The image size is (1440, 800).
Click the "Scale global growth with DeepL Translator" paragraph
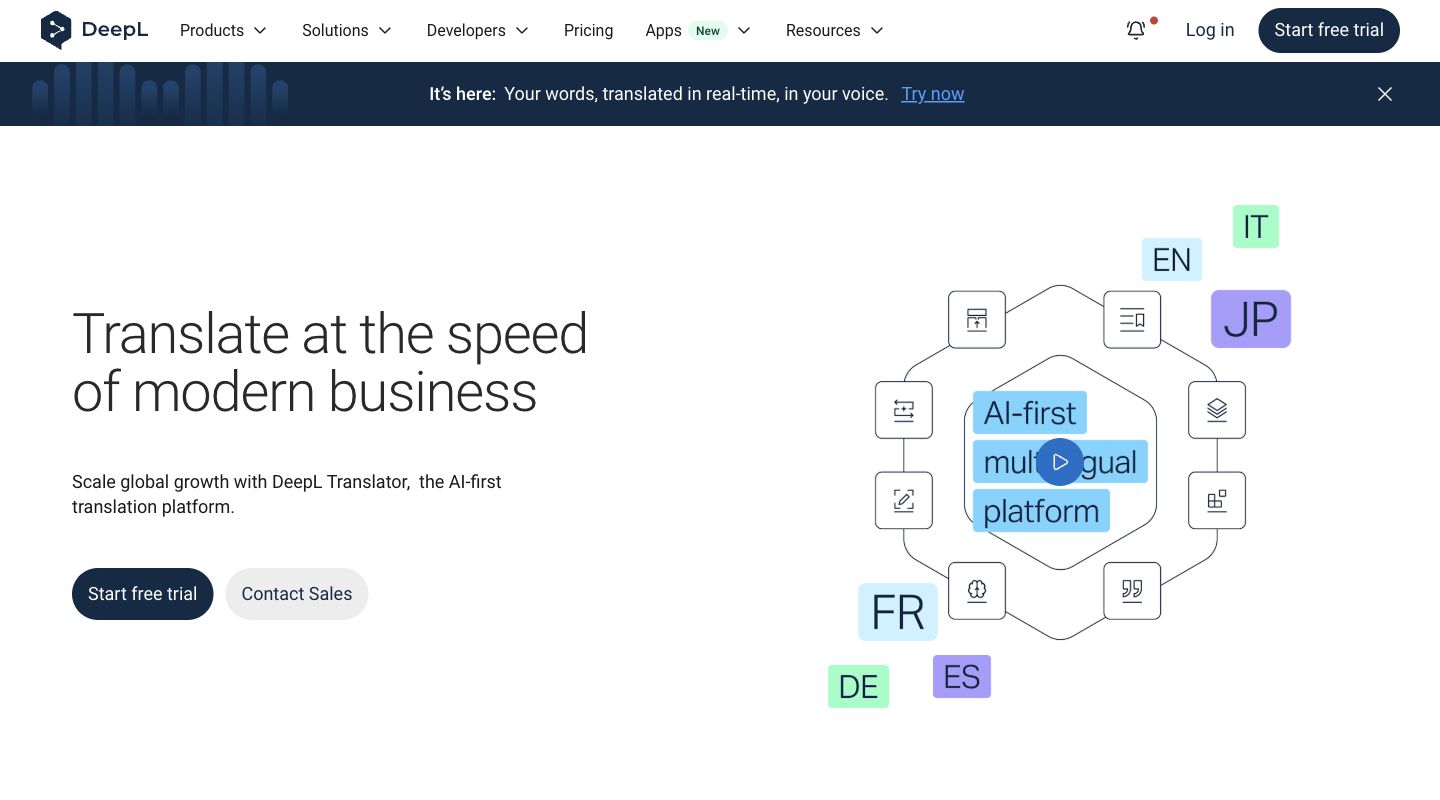point(287,494)
